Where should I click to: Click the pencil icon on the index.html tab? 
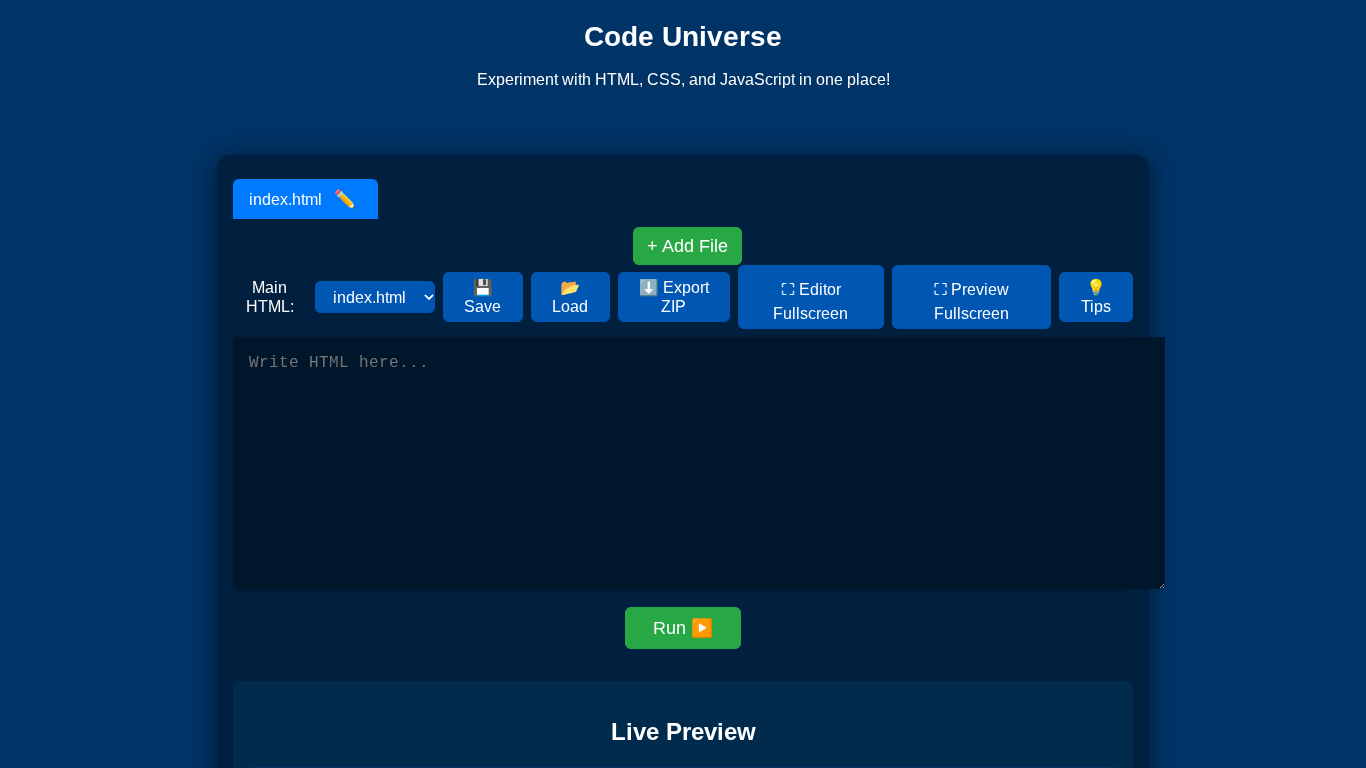[x=343, y=198]
